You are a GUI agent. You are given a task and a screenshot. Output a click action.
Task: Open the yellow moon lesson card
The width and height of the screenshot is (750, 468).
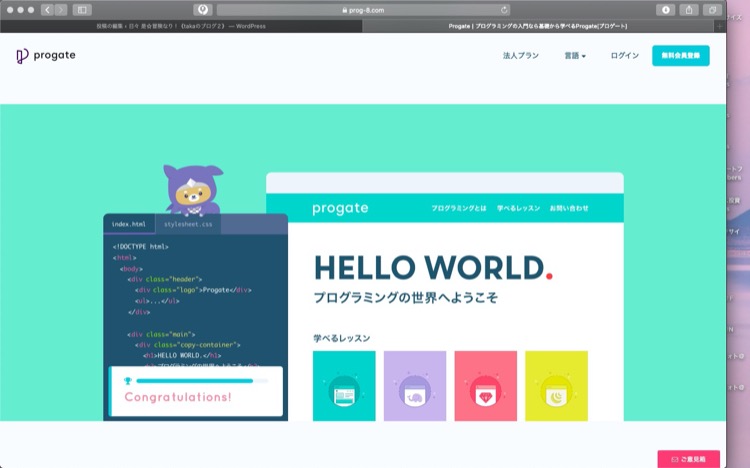click(556, 386)
